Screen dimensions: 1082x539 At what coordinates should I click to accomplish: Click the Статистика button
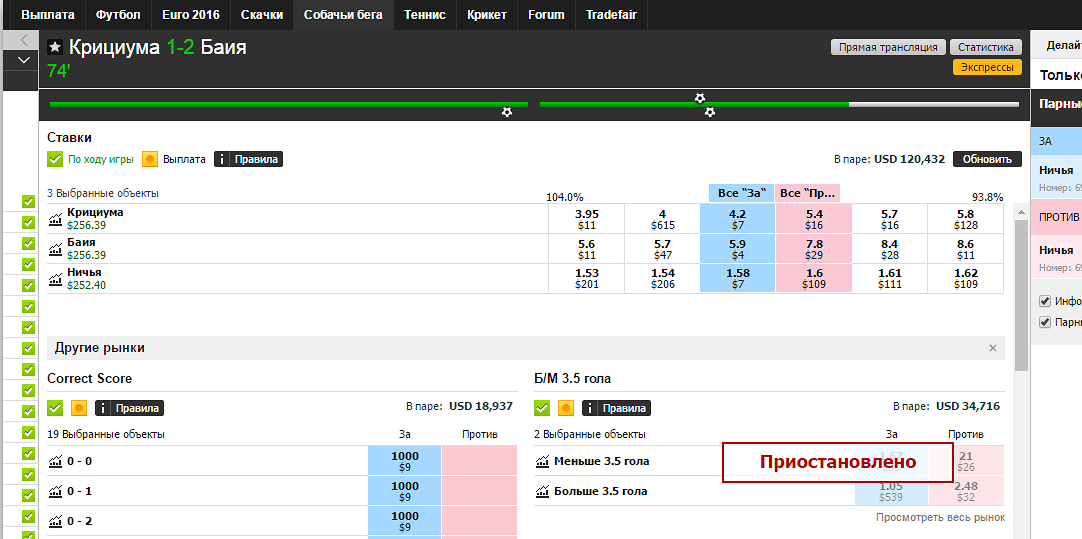pyautogui.click(x=985, y=47)
